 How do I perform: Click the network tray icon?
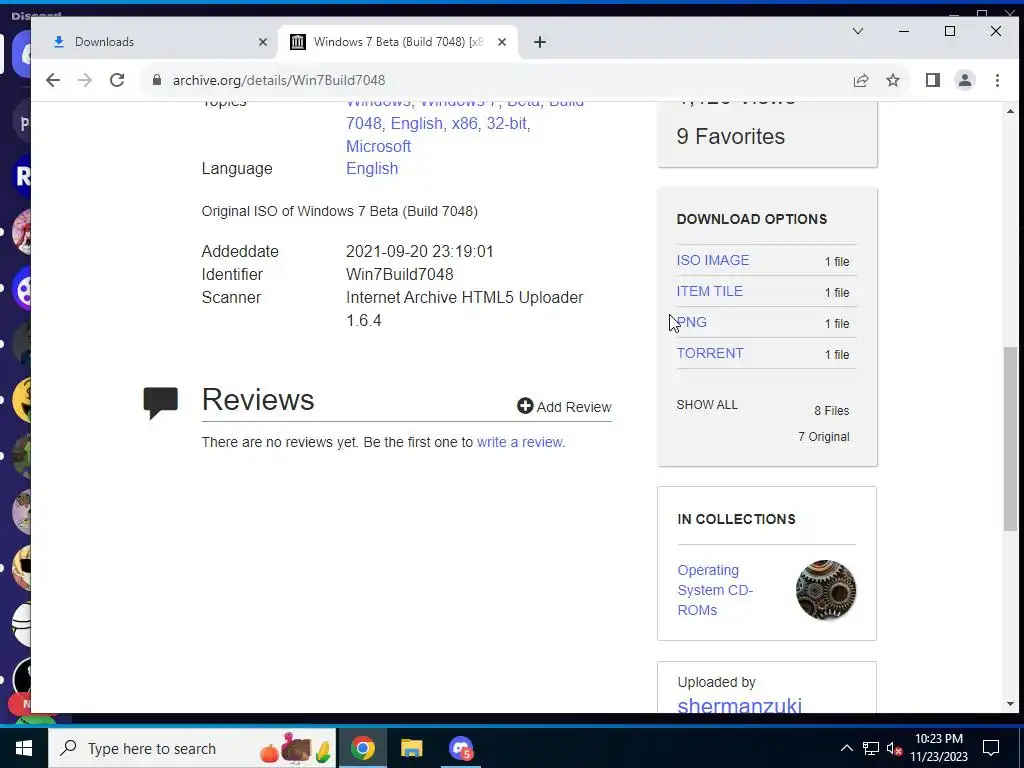click(871, 748)
